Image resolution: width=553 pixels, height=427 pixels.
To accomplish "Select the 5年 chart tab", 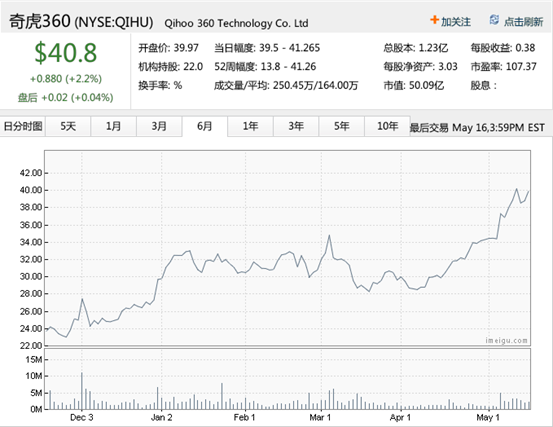I will [x=341, y=126].
